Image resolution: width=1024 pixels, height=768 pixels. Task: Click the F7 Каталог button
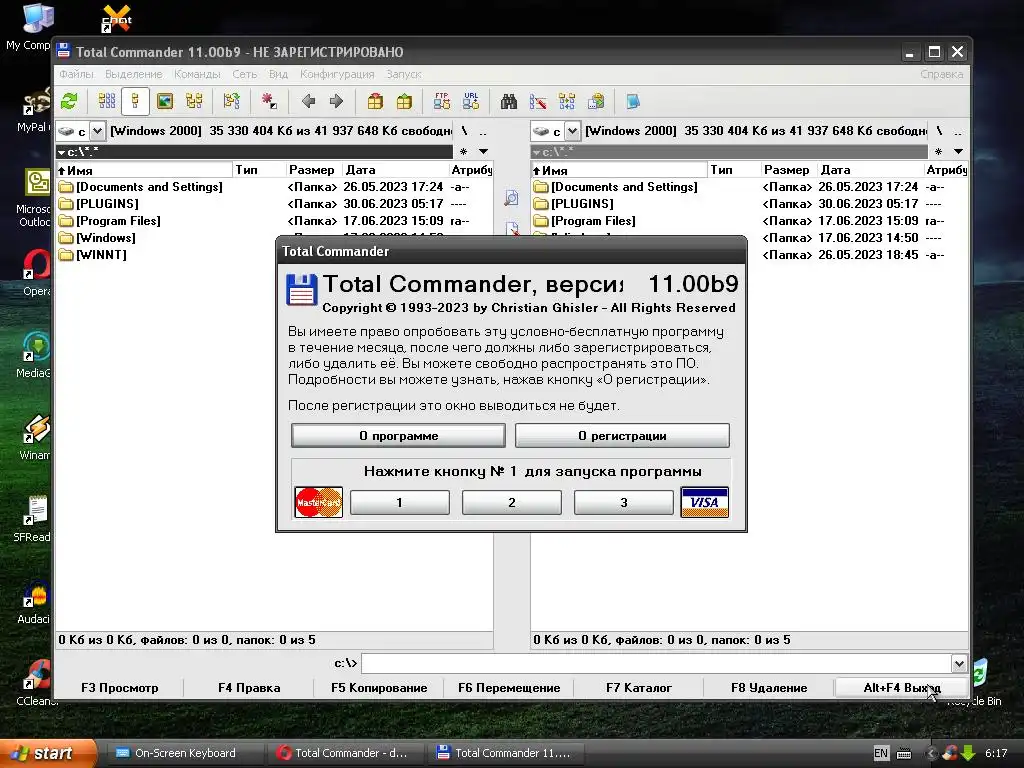[639, 688]
